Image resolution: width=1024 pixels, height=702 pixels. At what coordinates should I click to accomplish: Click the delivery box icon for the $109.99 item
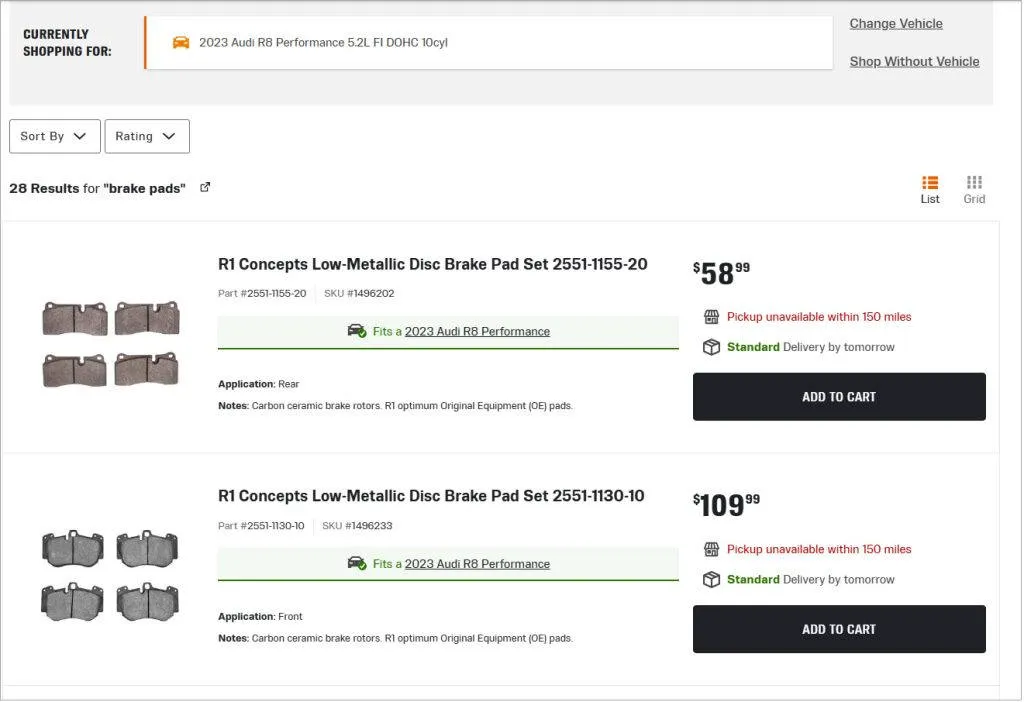pos(711,580)
